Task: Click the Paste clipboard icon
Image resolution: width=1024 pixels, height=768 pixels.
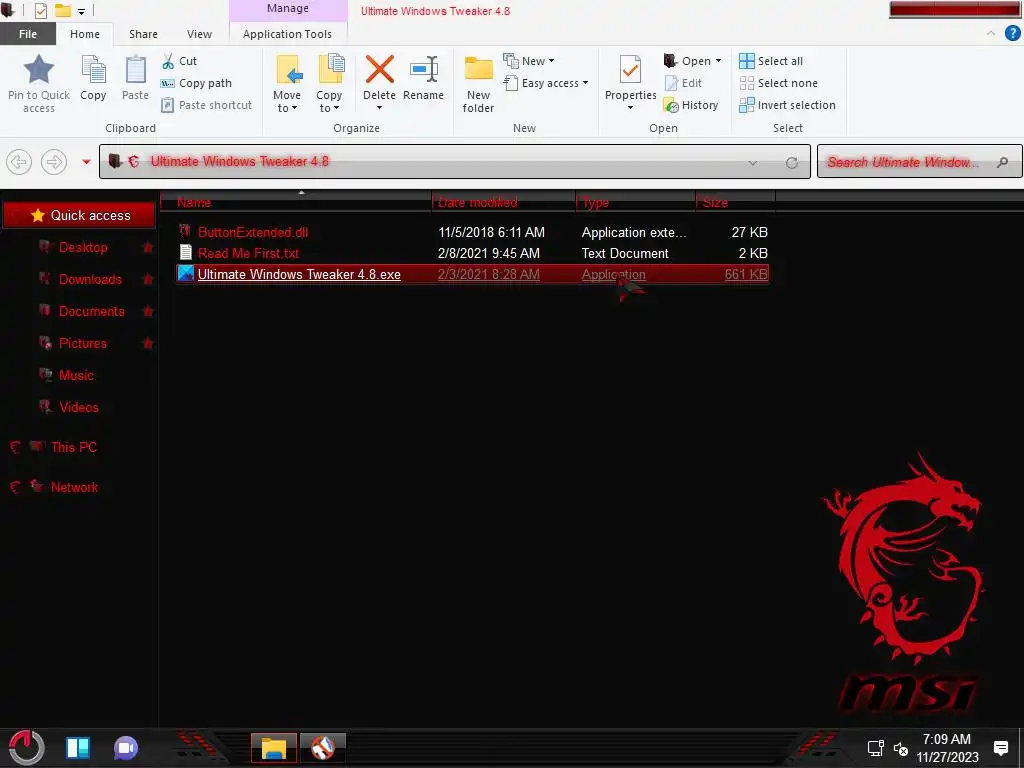Action: 135,69
